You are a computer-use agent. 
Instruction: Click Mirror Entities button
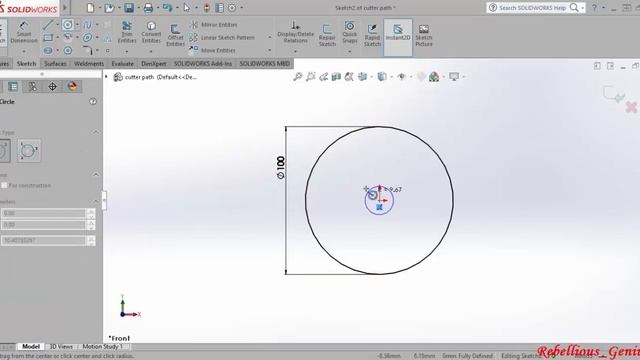(x=213, y=25)
